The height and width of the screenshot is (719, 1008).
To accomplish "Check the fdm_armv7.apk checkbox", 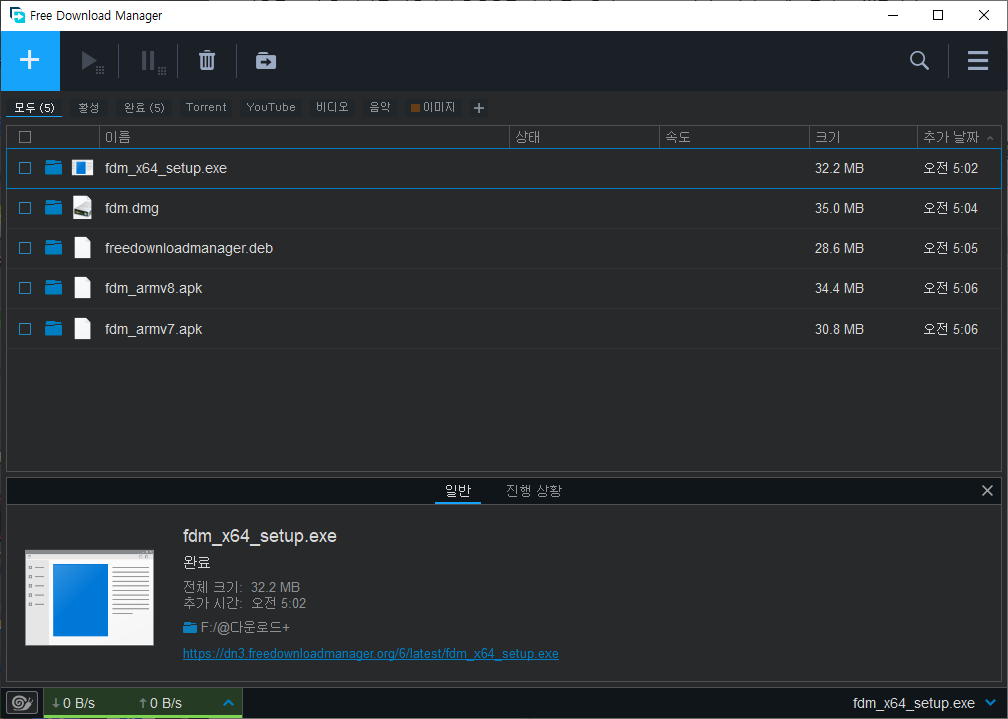I will (x=25, y=329).
